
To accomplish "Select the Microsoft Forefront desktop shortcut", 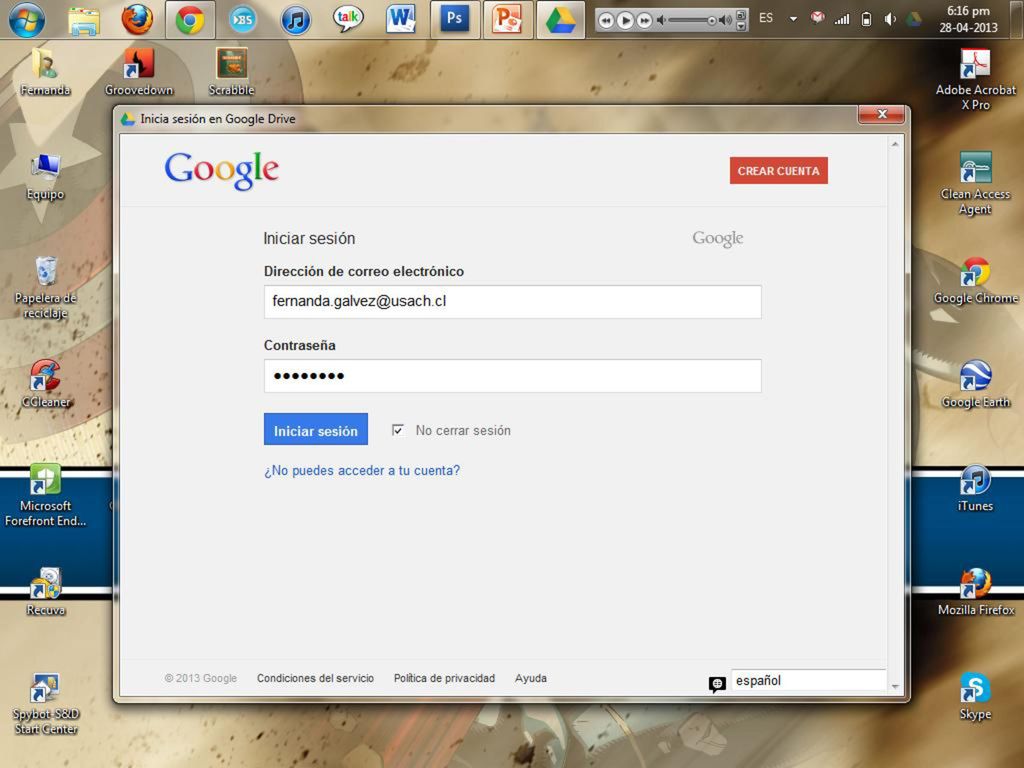I will (x=45, y=495).
